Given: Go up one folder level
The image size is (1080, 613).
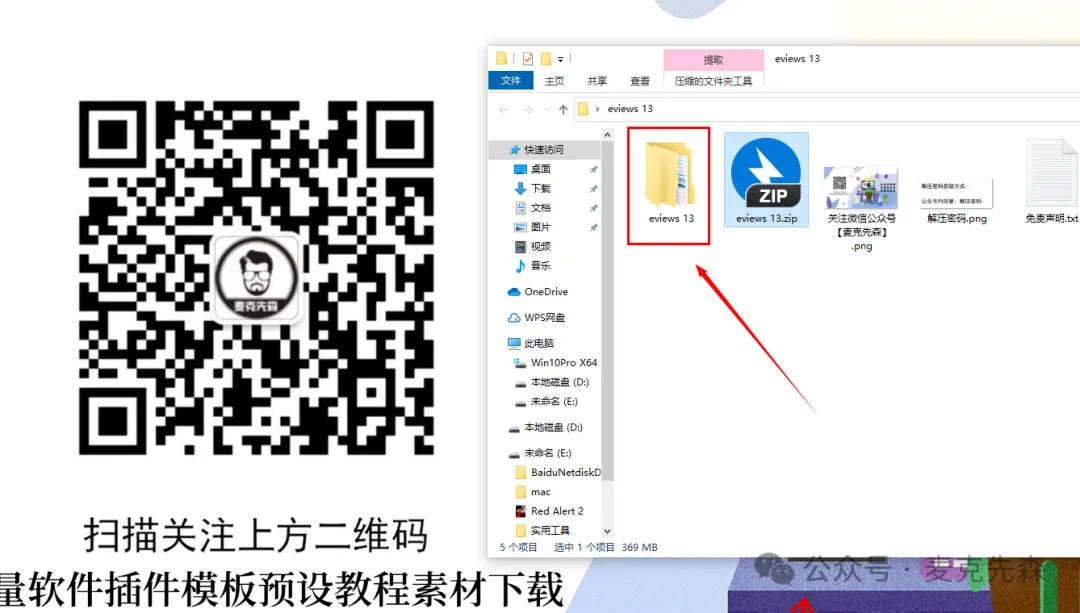Looking at the screenshot, I should (x=563, y=110).
